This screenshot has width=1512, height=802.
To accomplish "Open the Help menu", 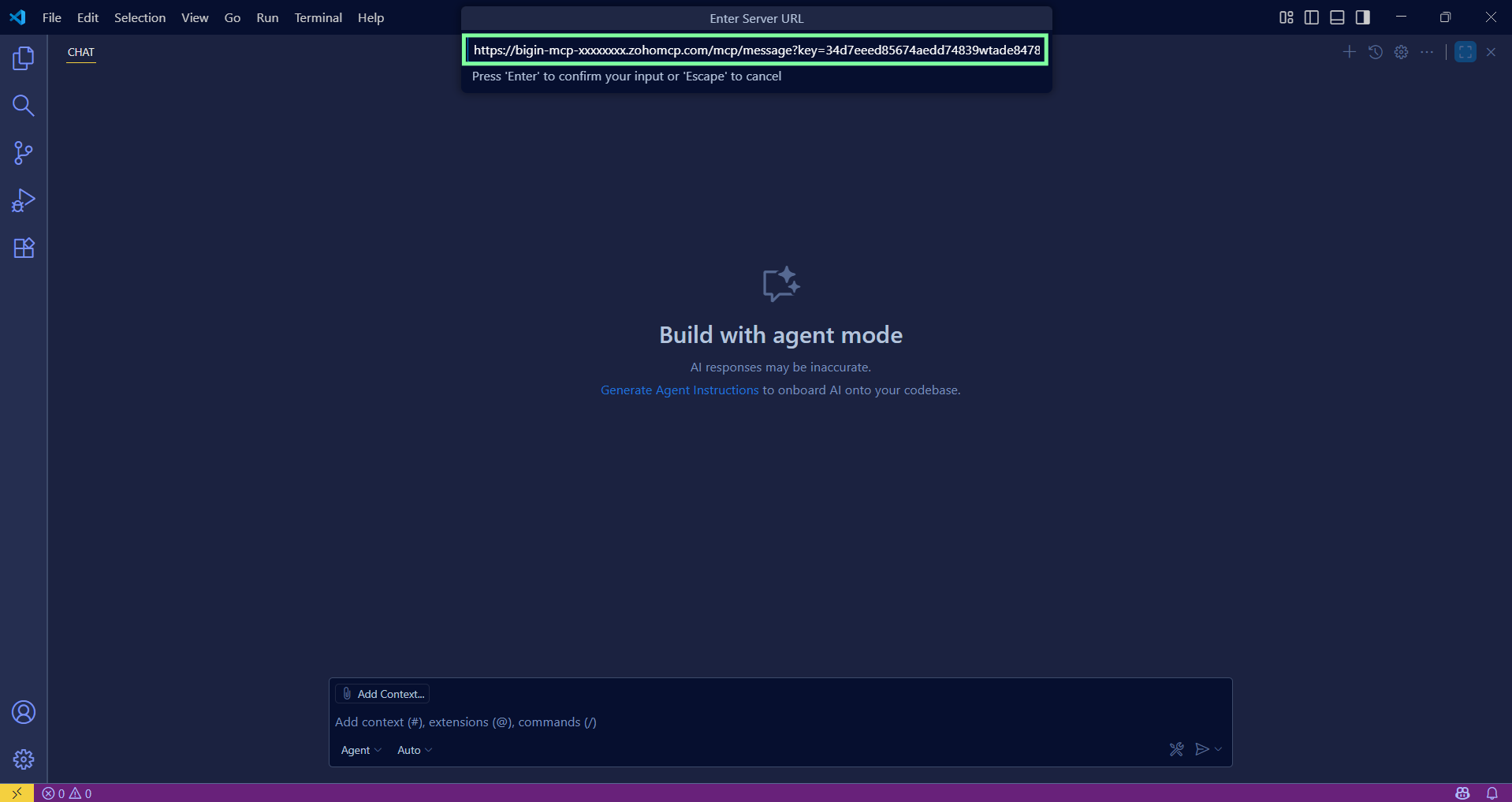I will click(x=371, y=17).
